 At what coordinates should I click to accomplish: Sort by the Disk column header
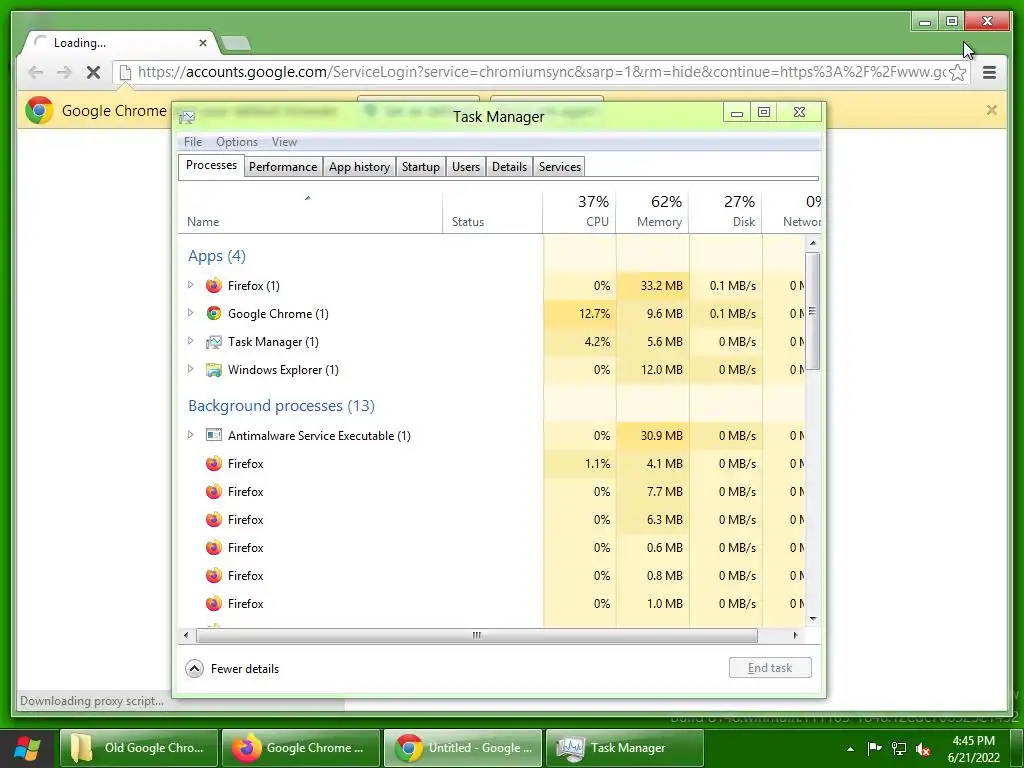click(726, 211)
